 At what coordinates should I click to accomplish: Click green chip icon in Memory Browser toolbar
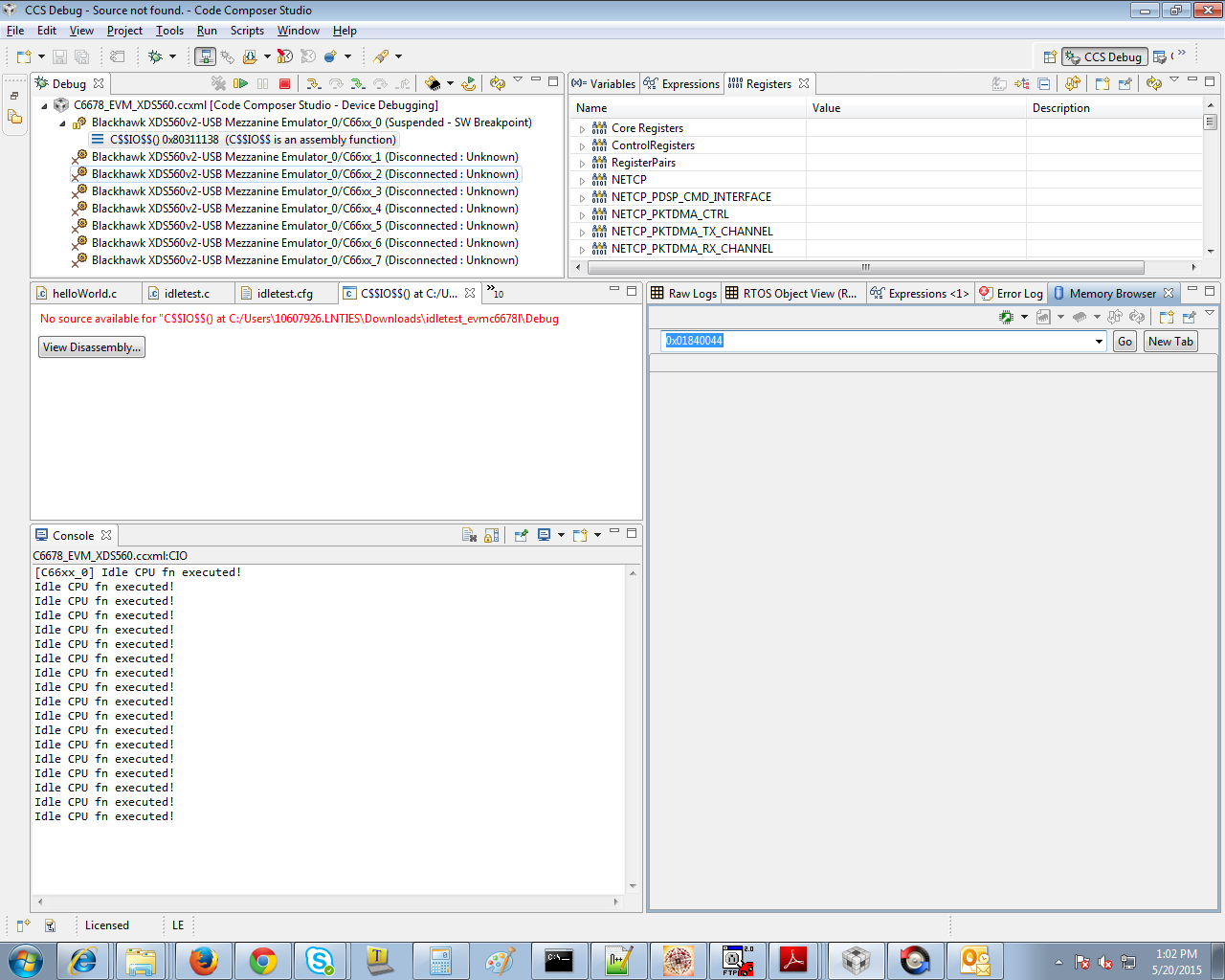1006,317
